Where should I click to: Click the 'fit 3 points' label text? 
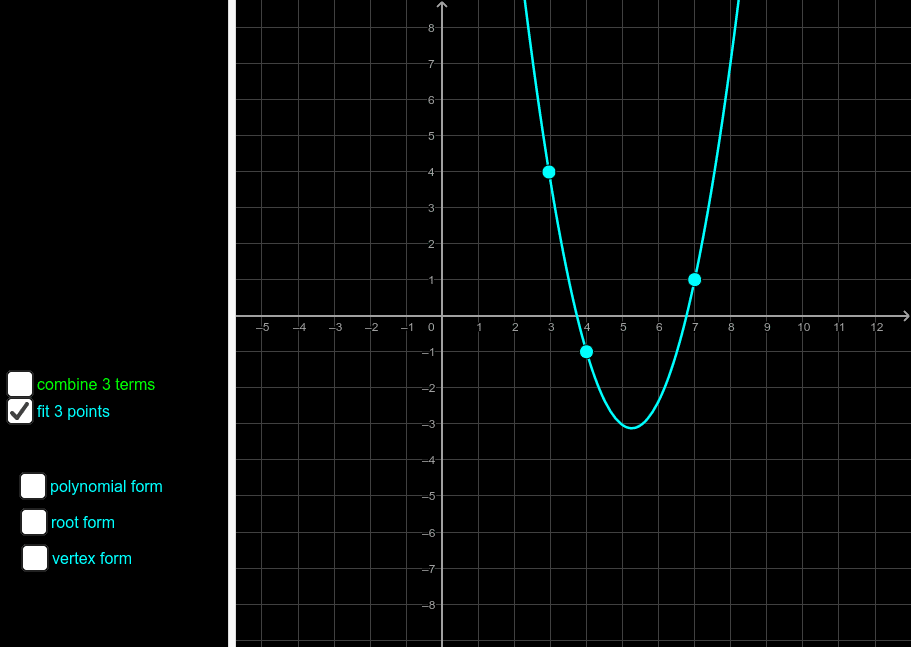73,411
